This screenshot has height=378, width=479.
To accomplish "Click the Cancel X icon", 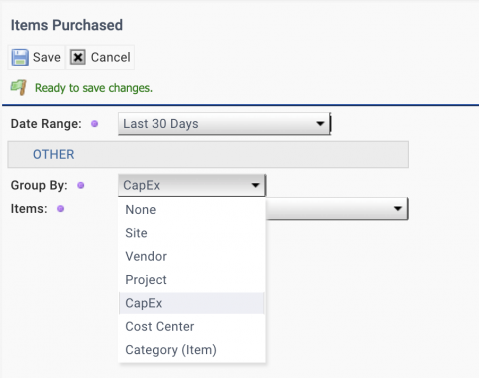I will 78,57.
